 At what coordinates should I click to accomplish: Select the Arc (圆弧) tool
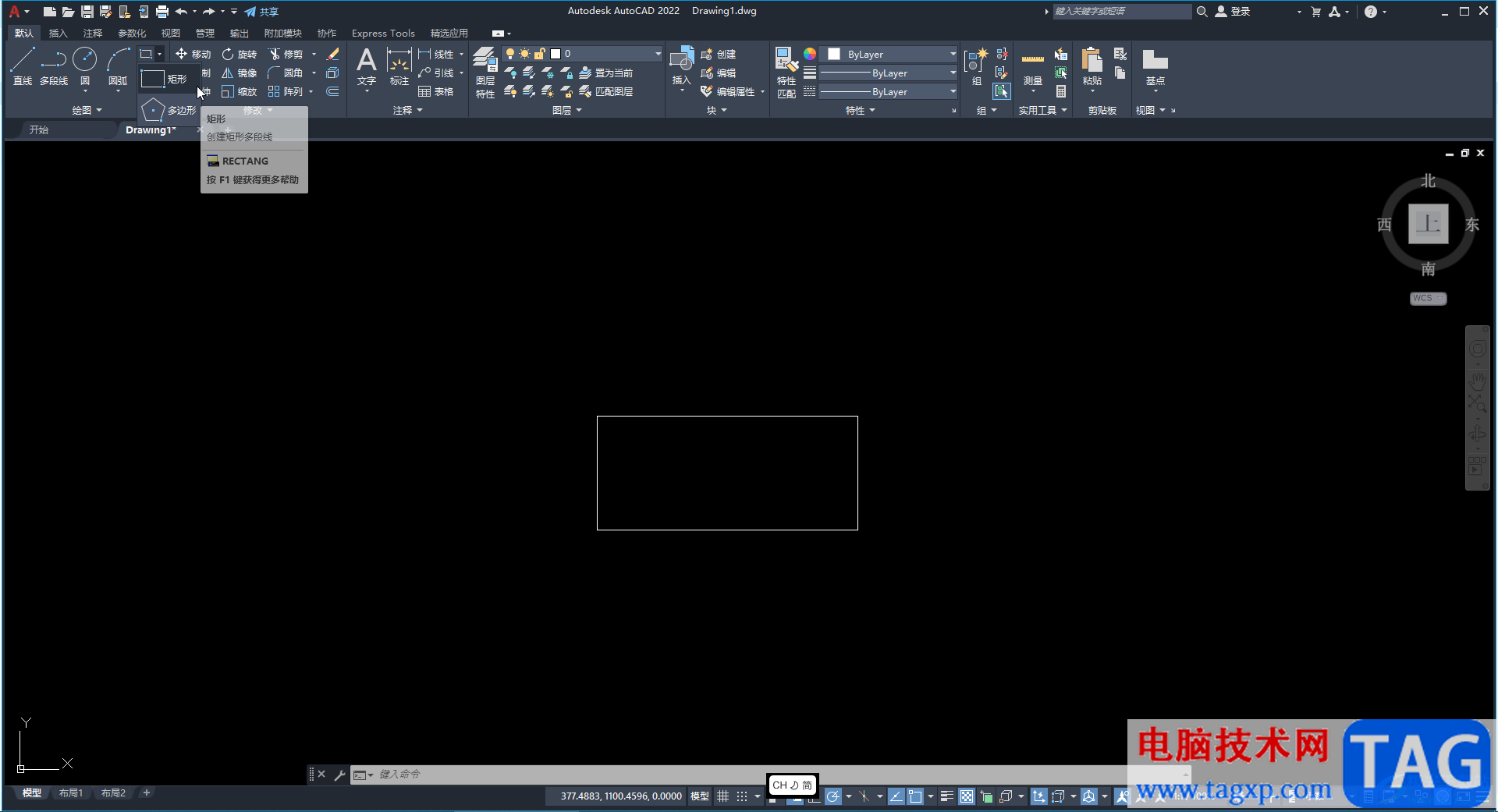click(x=118, y=66)
